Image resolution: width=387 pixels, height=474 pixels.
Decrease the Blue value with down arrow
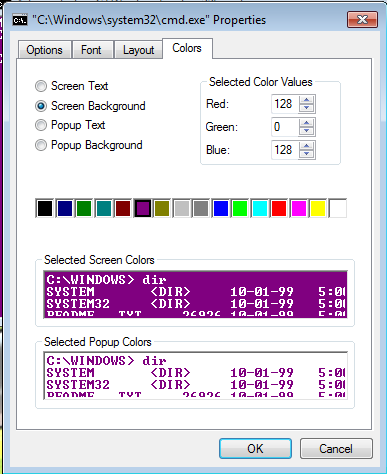(x=307, y=154)
